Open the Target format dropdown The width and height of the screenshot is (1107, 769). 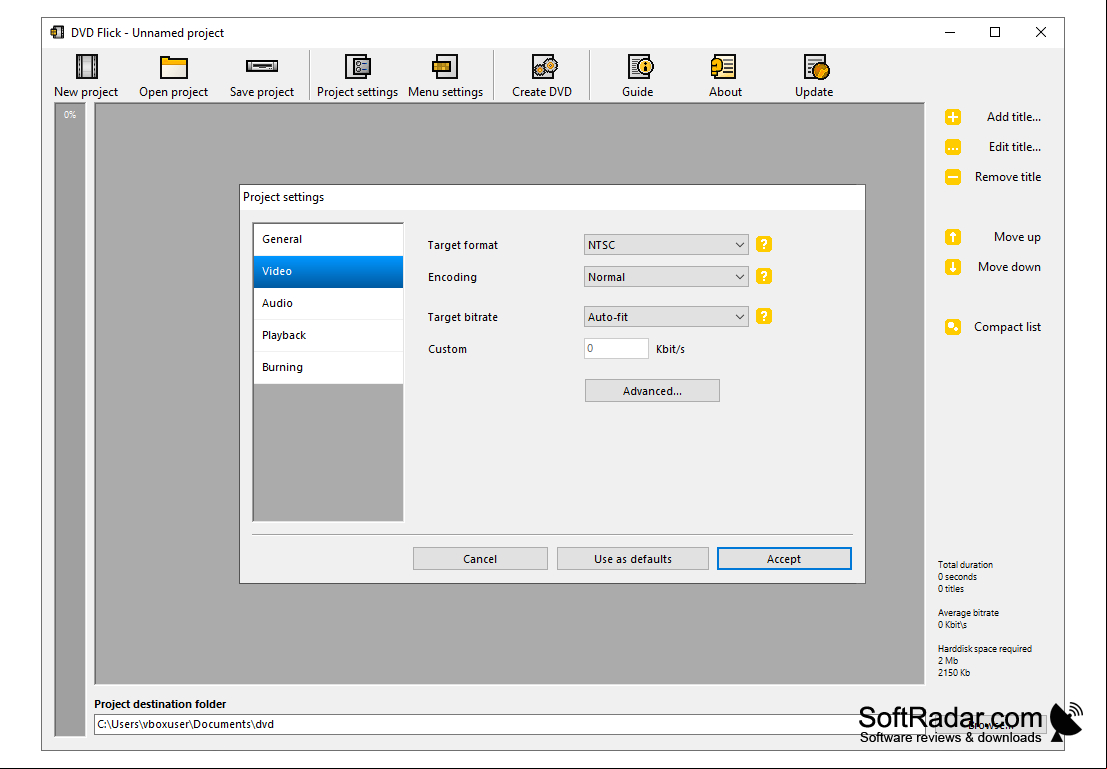click(x=666, y=245)
